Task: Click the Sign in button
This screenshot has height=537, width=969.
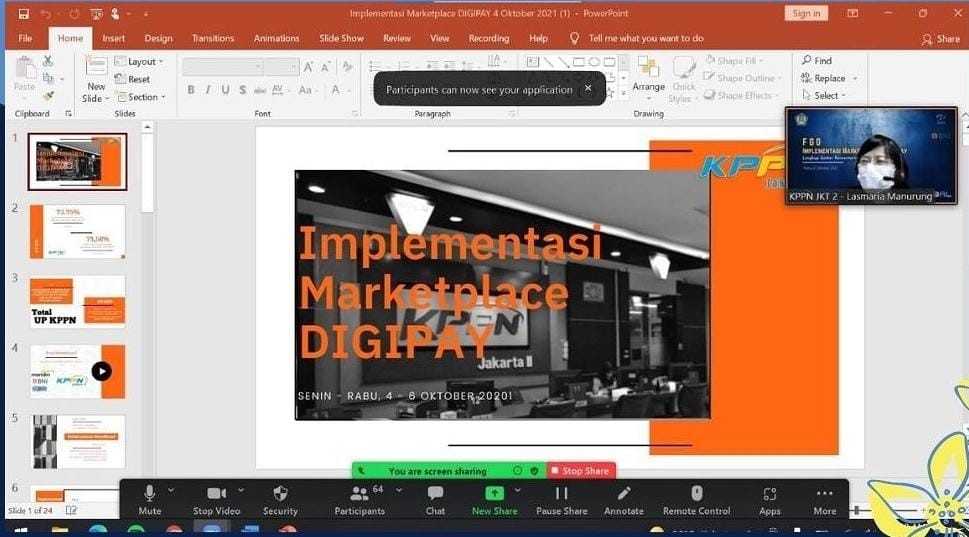Action: pyautogui.click(x=806, y=13)
